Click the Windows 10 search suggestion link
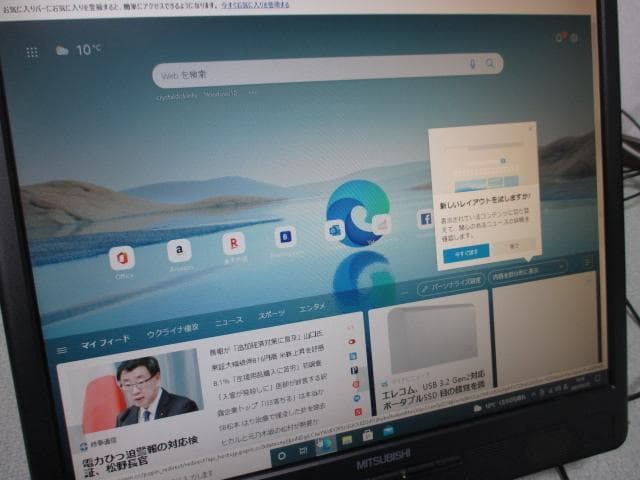Viewport: 640px width, 480px height. (x=221, y=93)
